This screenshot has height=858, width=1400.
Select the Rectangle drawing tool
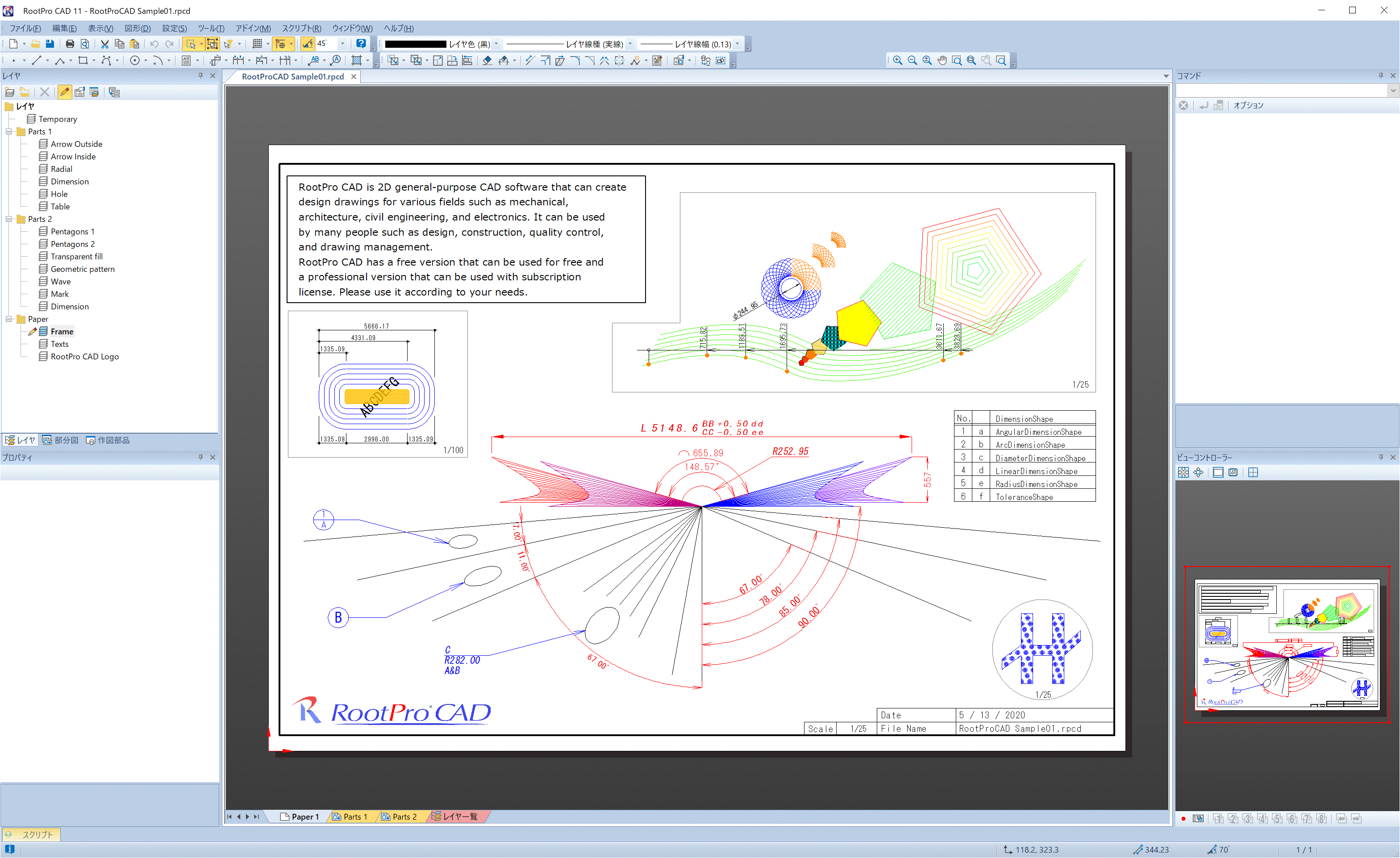[83, 60]
